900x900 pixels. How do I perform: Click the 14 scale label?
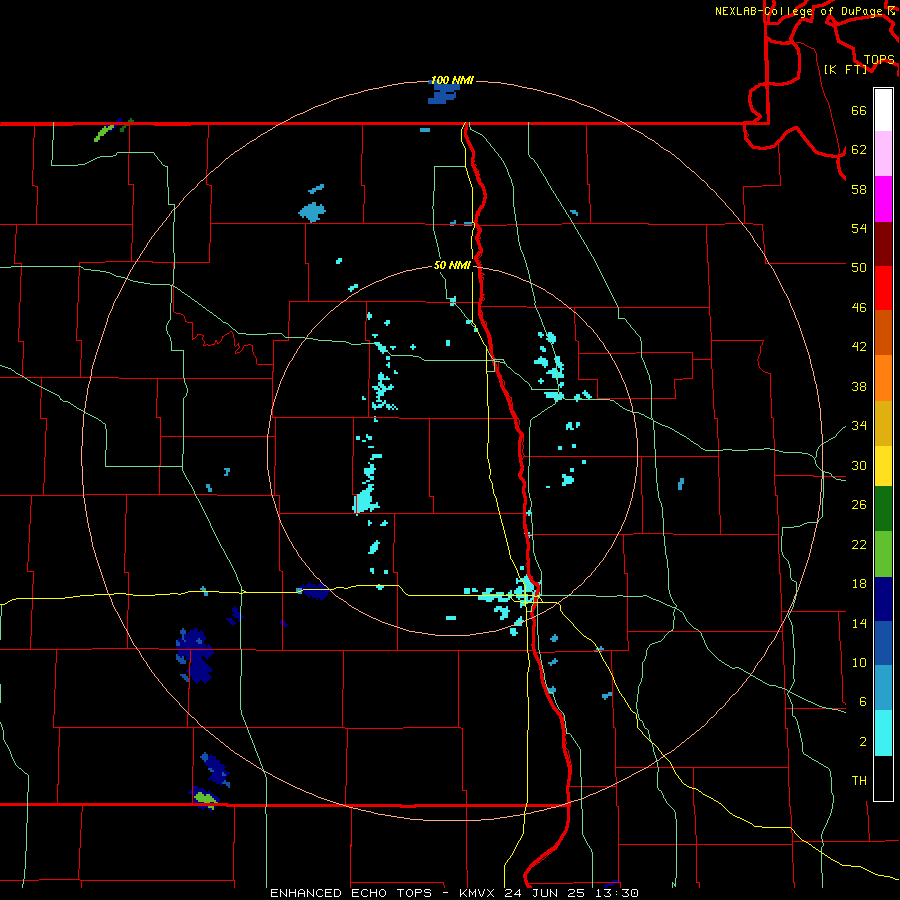[x=859, y=624]
